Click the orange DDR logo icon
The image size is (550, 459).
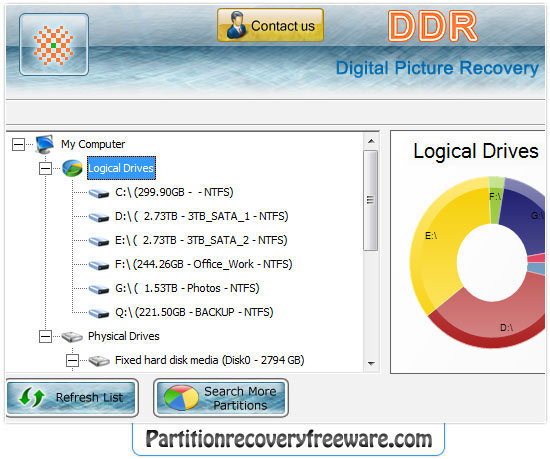click(x=54, y=45)
